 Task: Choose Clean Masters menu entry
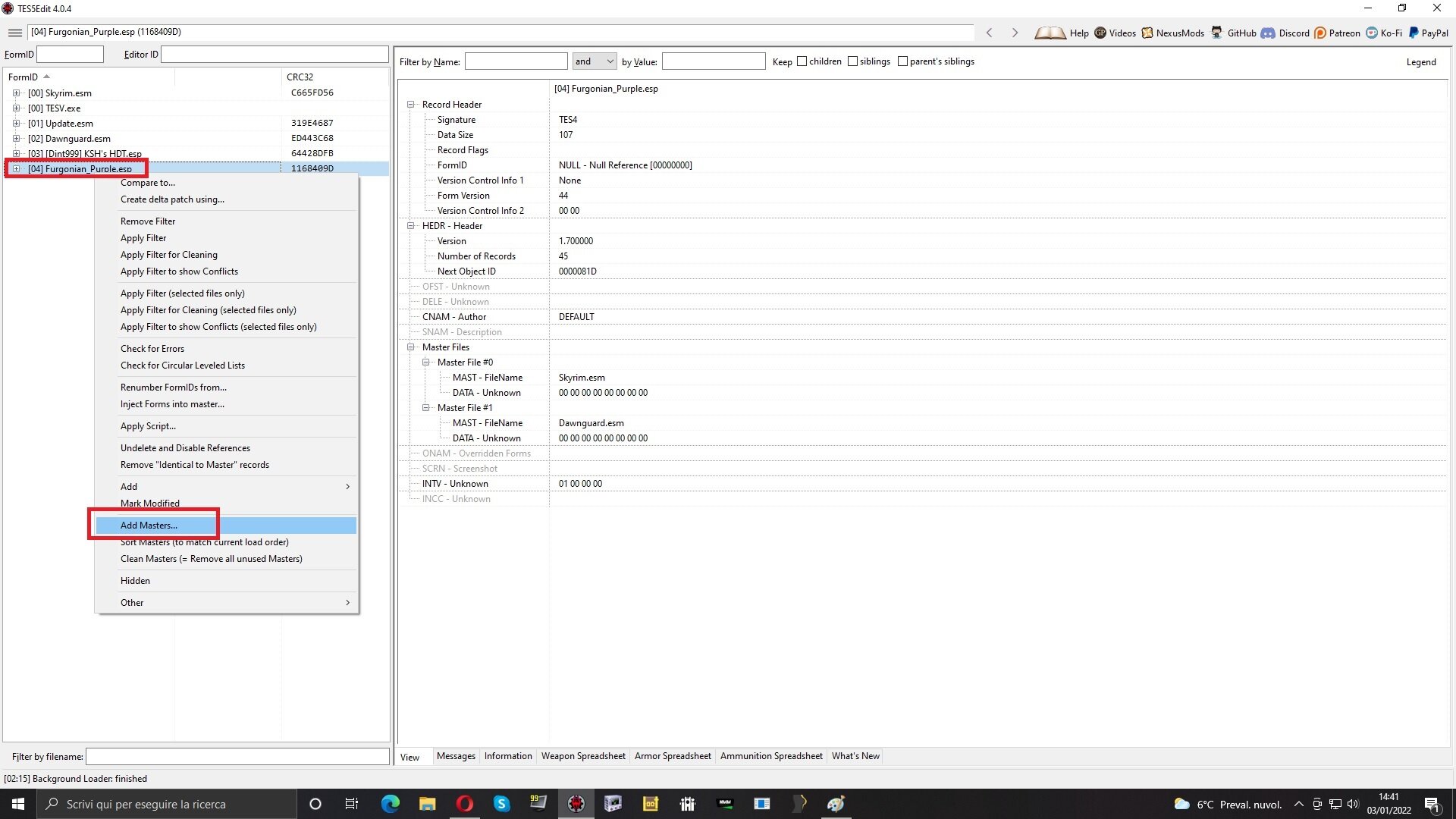(x=226, y=559)
